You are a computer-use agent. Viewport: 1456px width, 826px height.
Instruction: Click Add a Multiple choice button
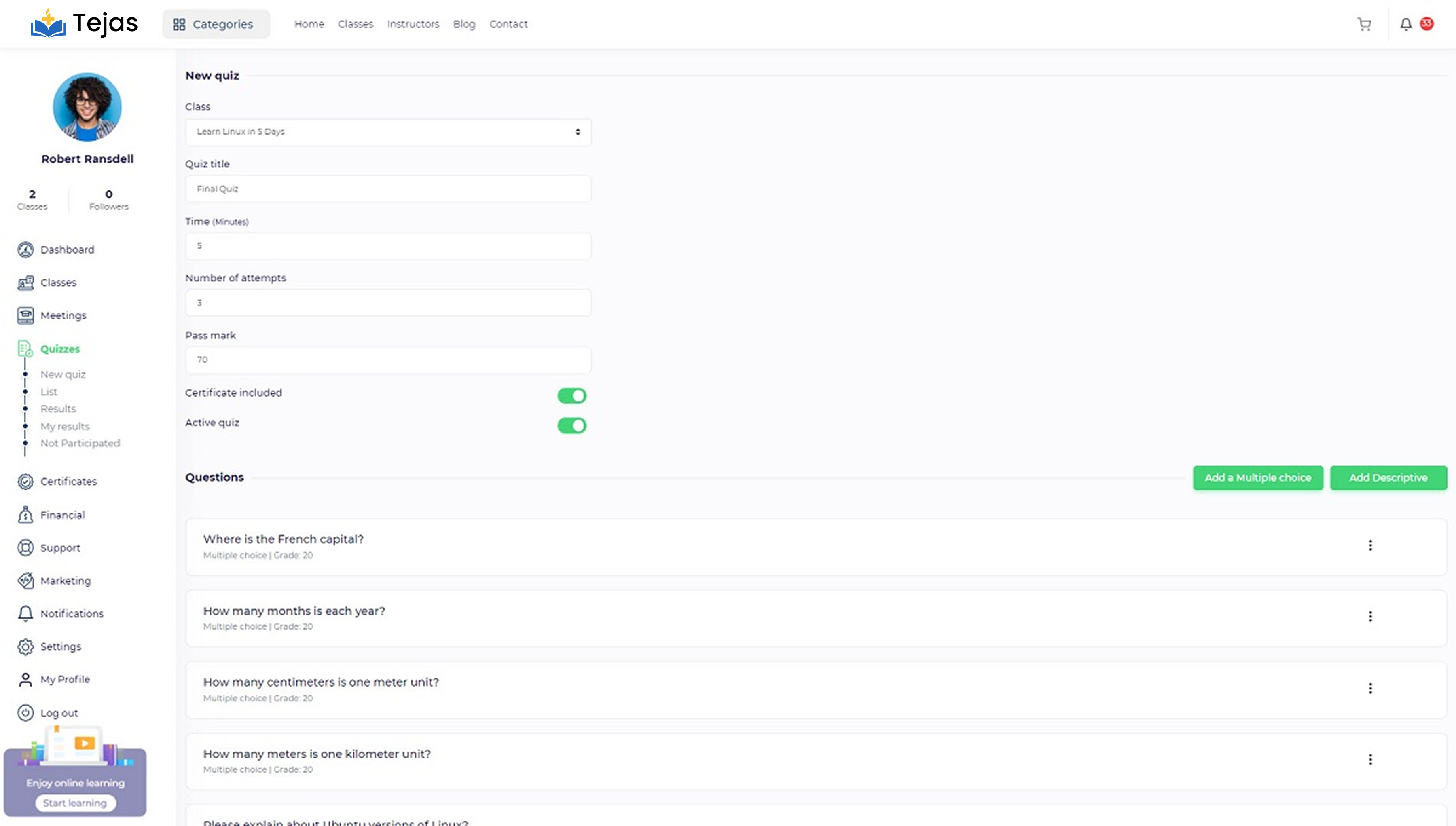(1257, 477)
